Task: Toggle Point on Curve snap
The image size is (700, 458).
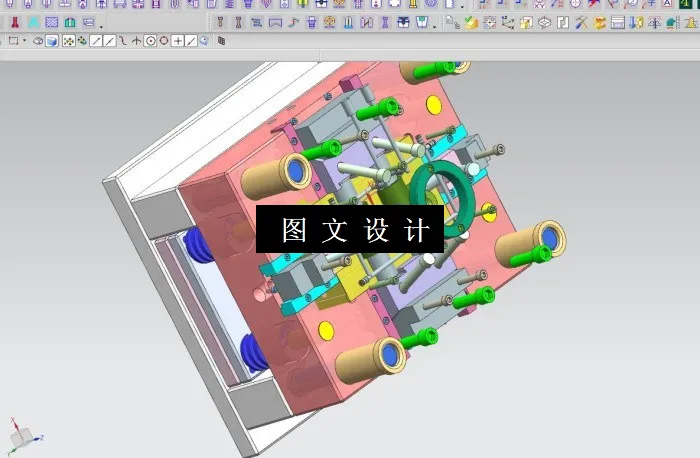Action: [x=191, y=41]
